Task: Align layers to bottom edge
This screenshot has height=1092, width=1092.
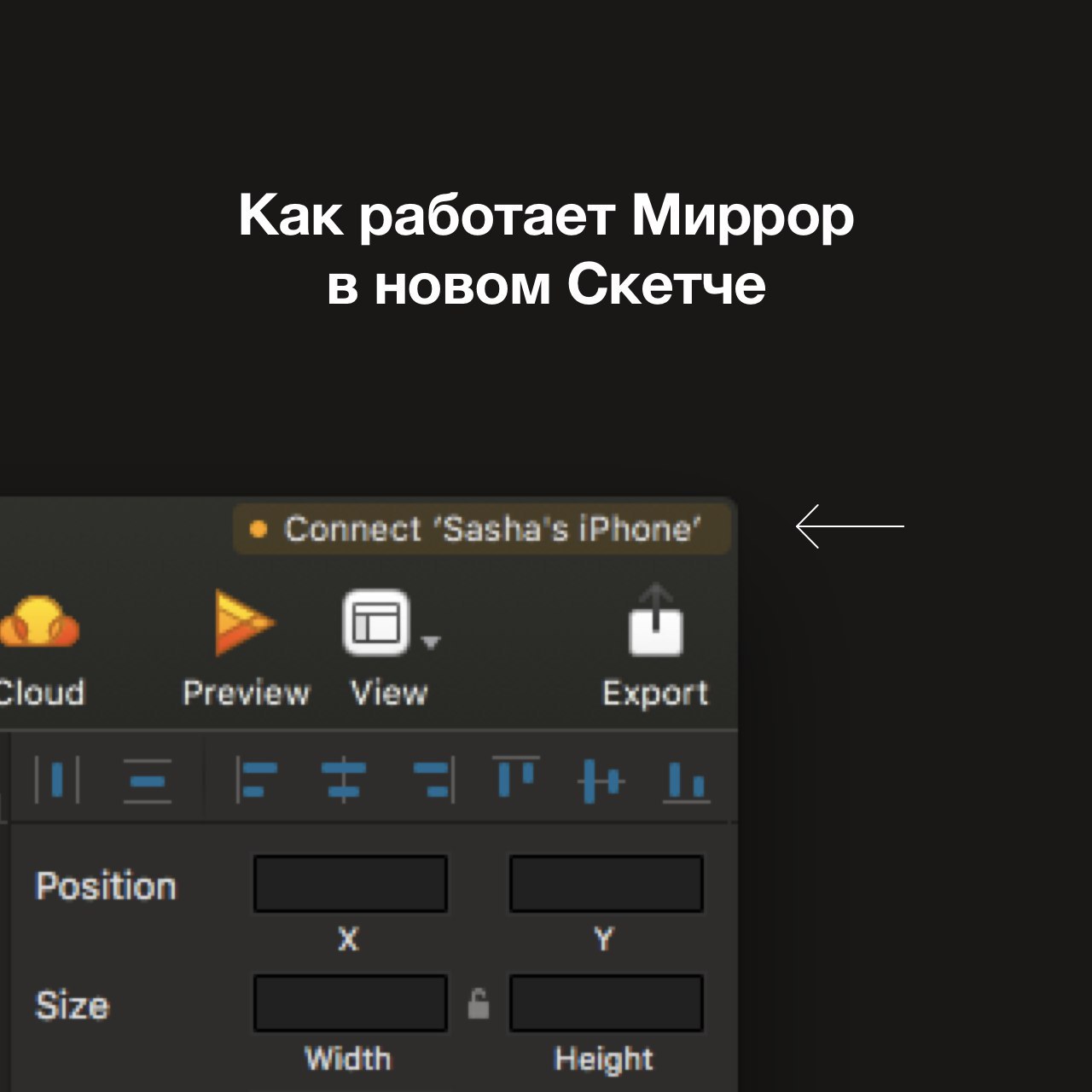Action: 687,782
